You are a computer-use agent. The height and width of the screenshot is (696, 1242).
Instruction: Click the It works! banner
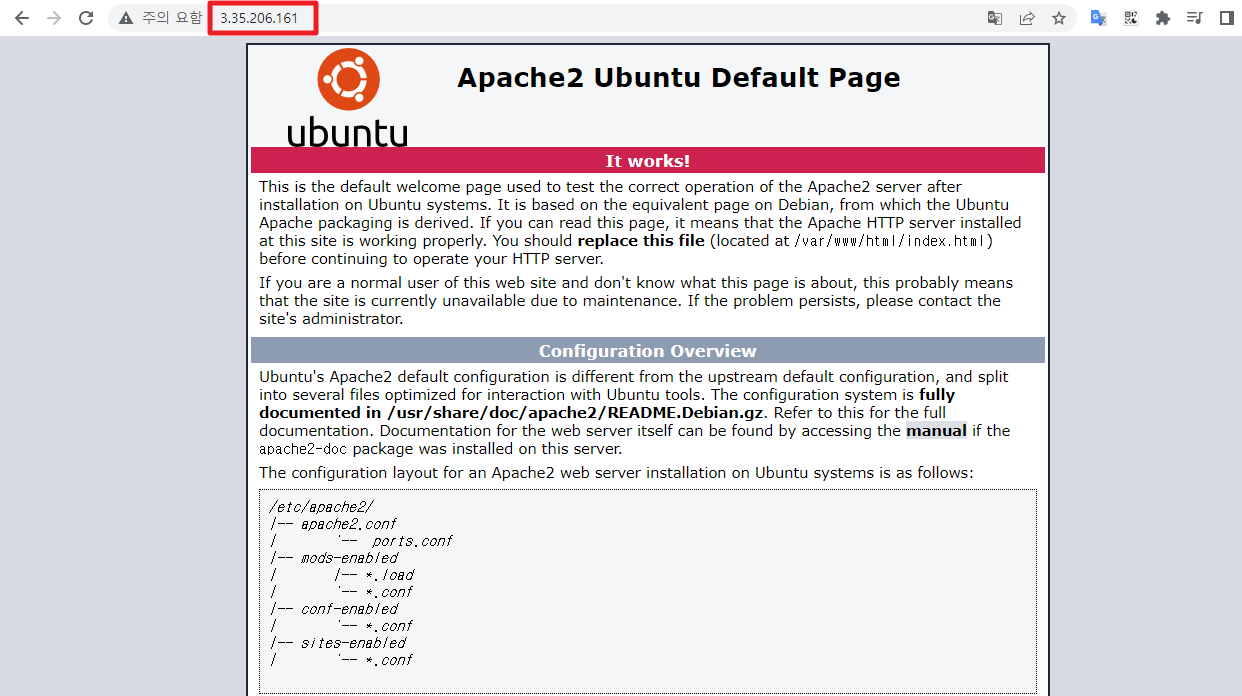[648, 161]
